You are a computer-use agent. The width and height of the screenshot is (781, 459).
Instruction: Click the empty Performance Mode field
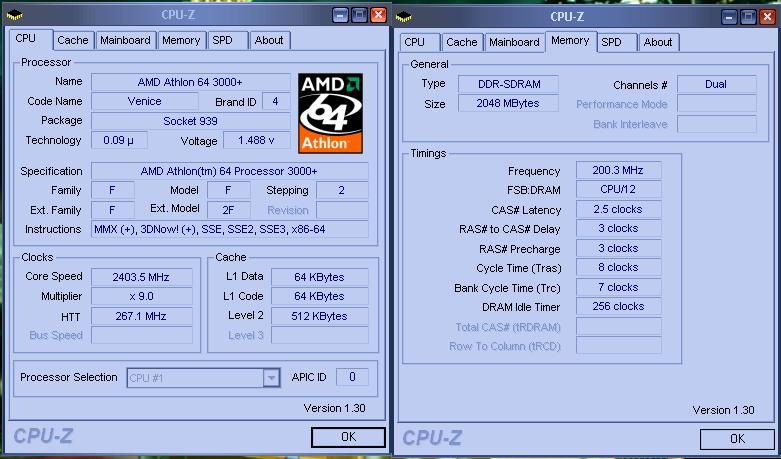(x=716, y=104)
